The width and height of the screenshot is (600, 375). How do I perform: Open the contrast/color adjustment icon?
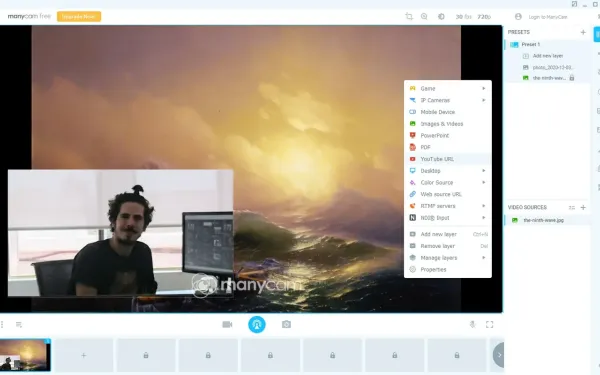point(441,16)
